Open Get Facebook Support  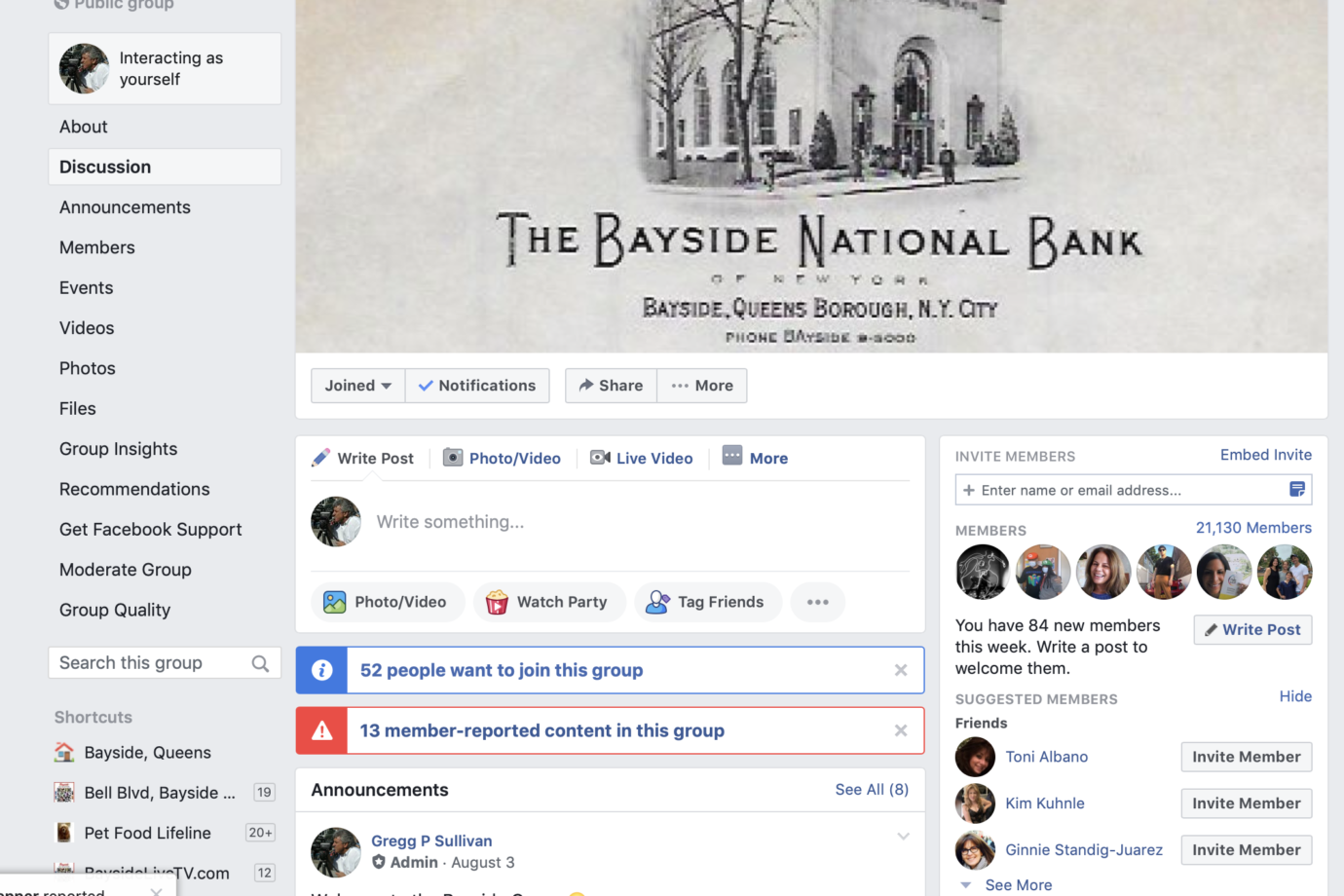[x=151, y=529]
